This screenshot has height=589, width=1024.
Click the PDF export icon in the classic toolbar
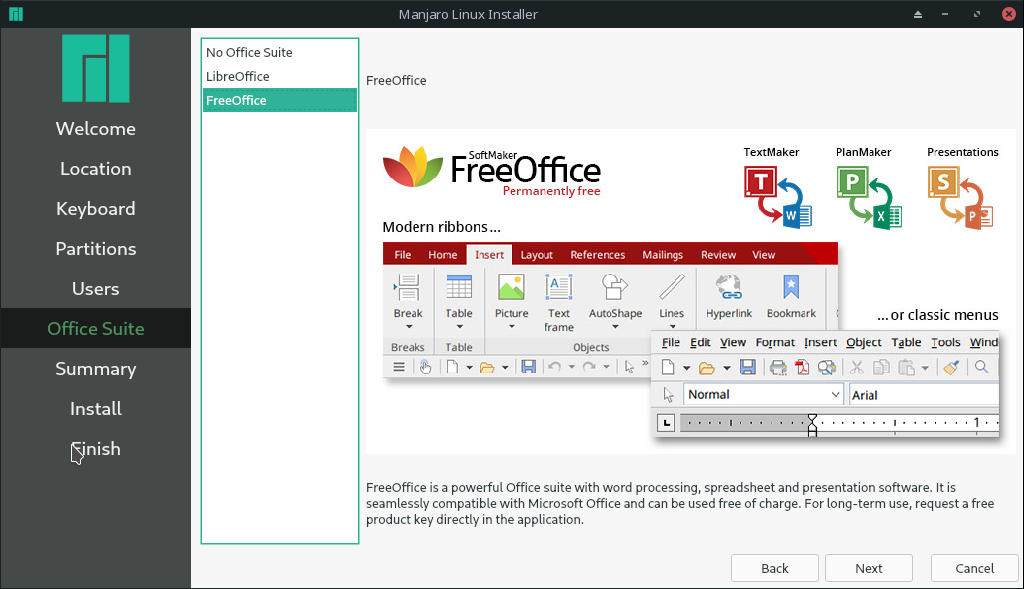(x=802, y=368)
